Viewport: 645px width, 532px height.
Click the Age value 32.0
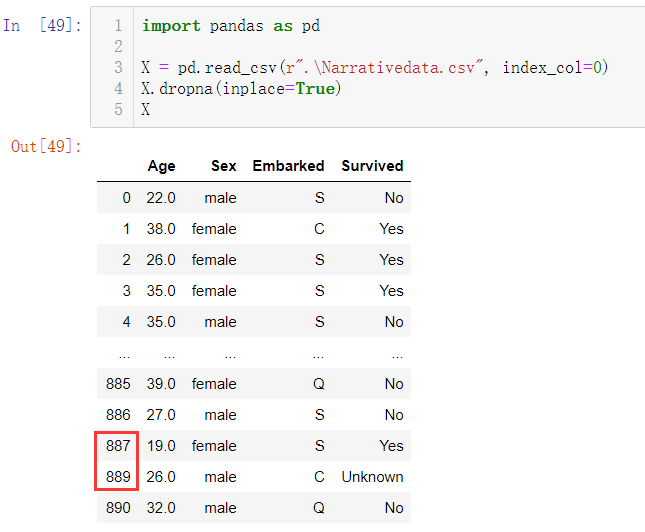click(161, 508)
